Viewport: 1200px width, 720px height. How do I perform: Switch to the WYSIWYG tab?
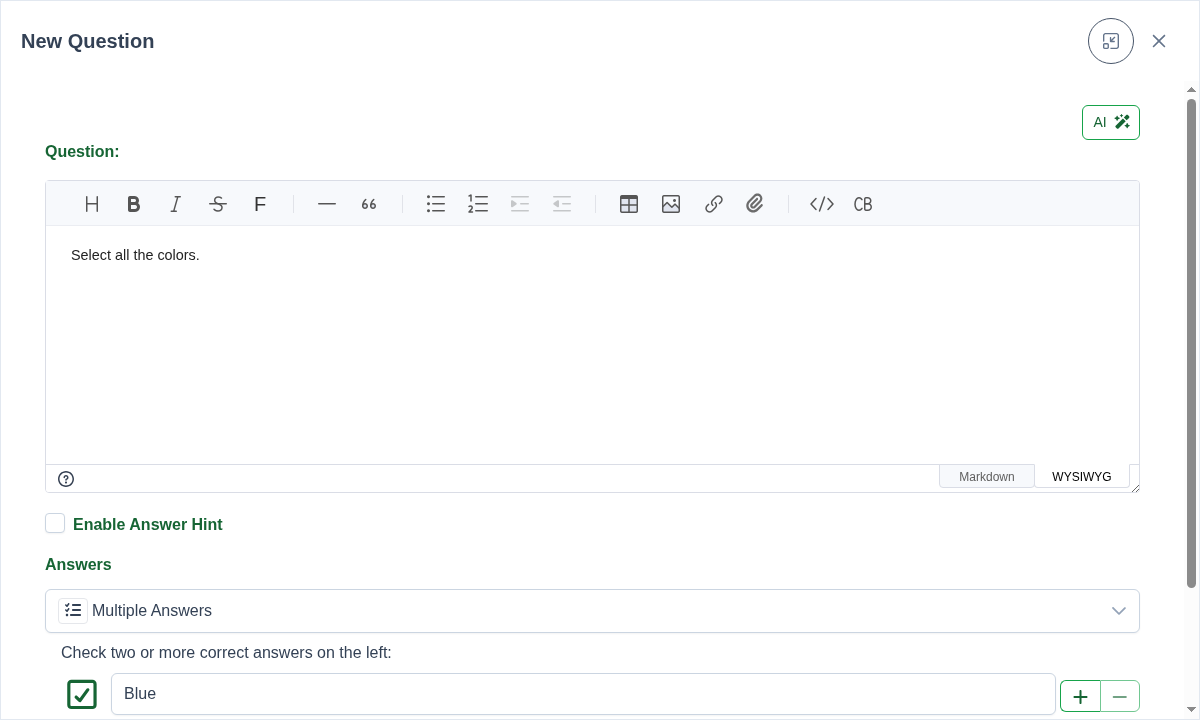(1082, 476)
